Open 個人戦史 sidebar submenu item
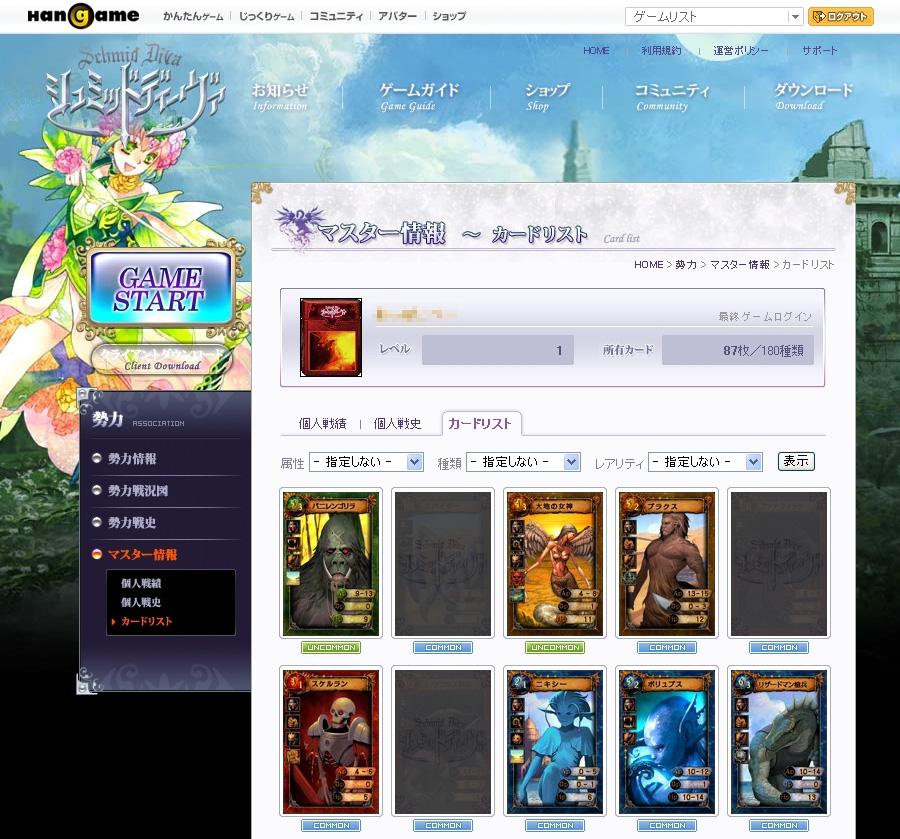This screenshot has height=839, width=900. [141, 602]
